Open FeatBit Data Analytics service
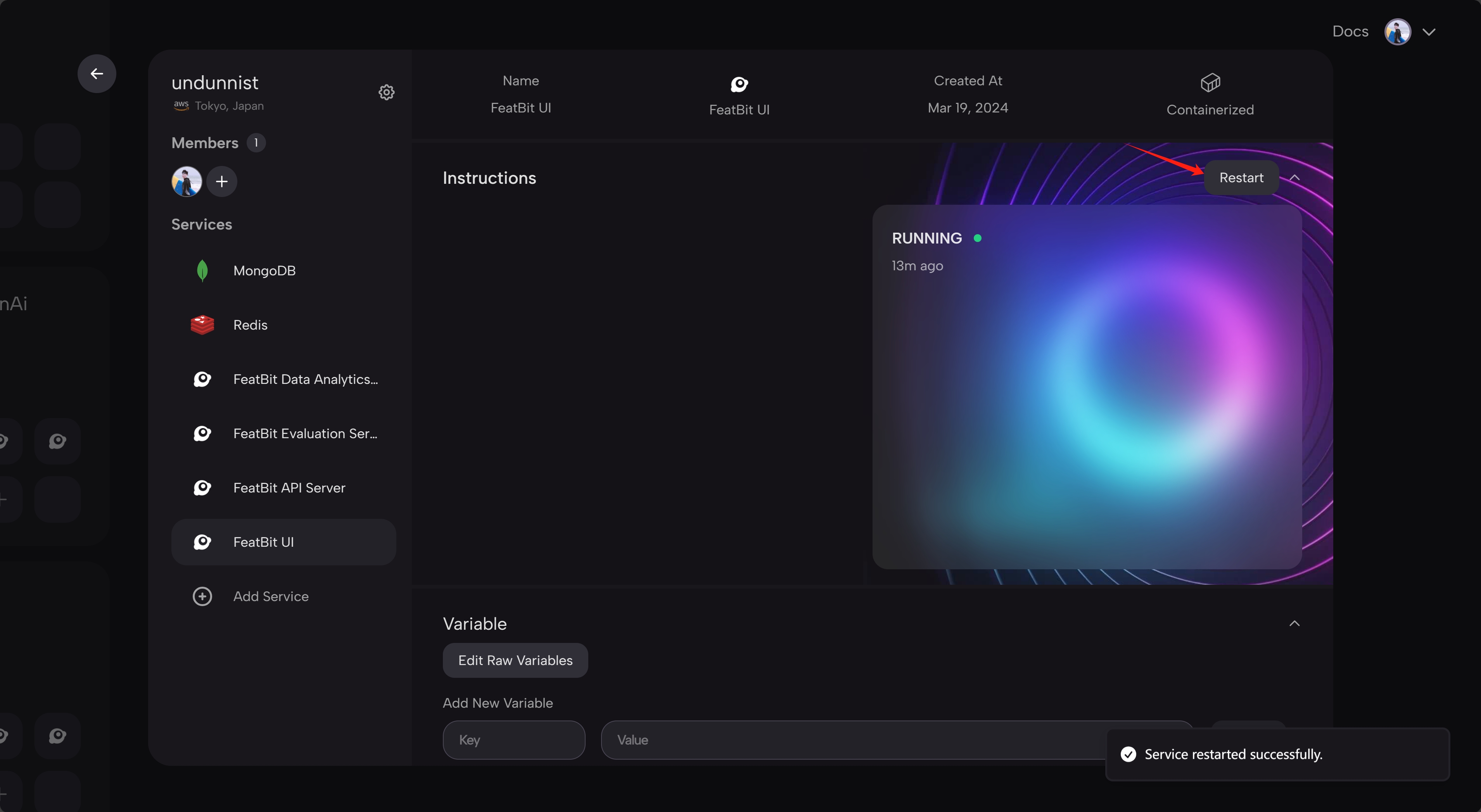The width and height of the screenshot is (1481, 812). [283, 379]
